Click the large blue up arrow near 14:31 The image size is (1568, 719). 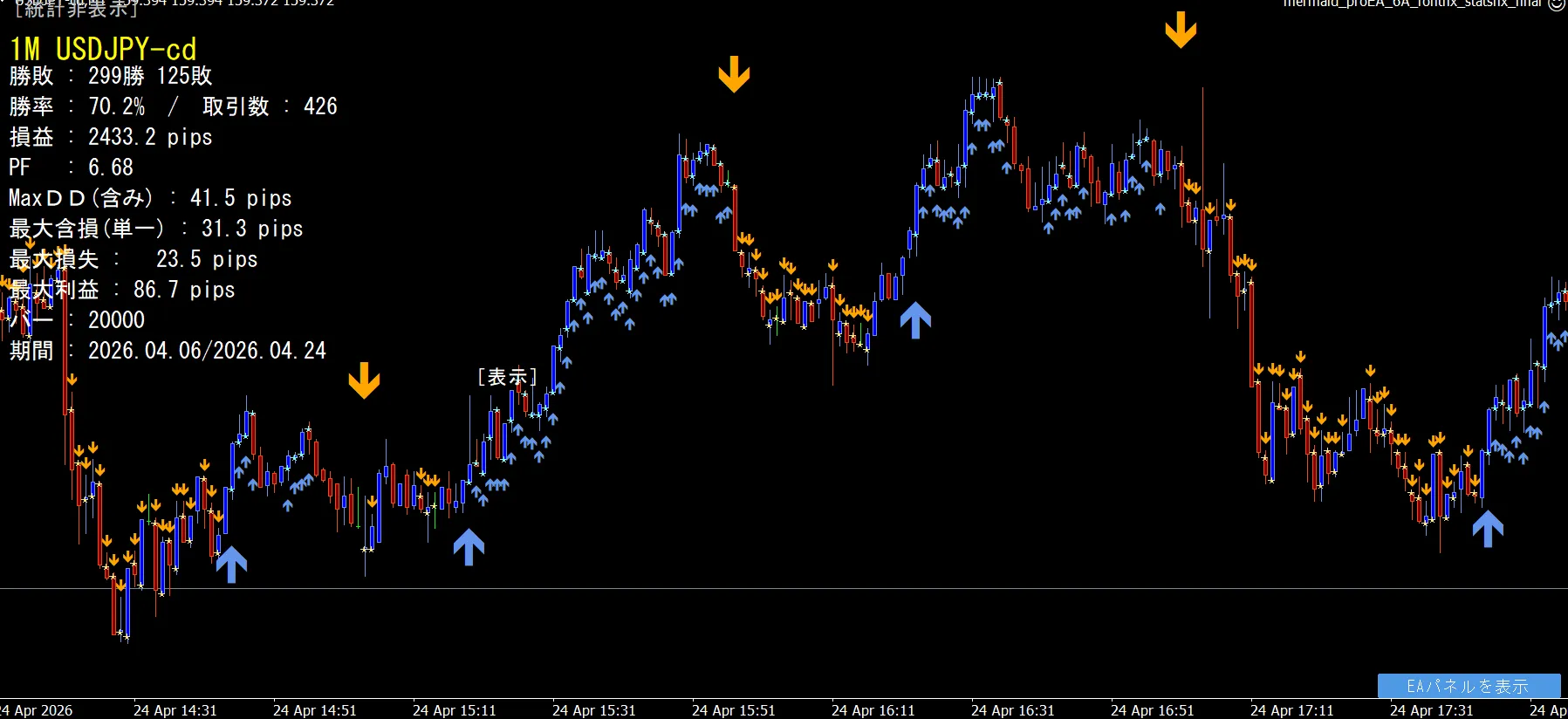click(x=231, y=564)
